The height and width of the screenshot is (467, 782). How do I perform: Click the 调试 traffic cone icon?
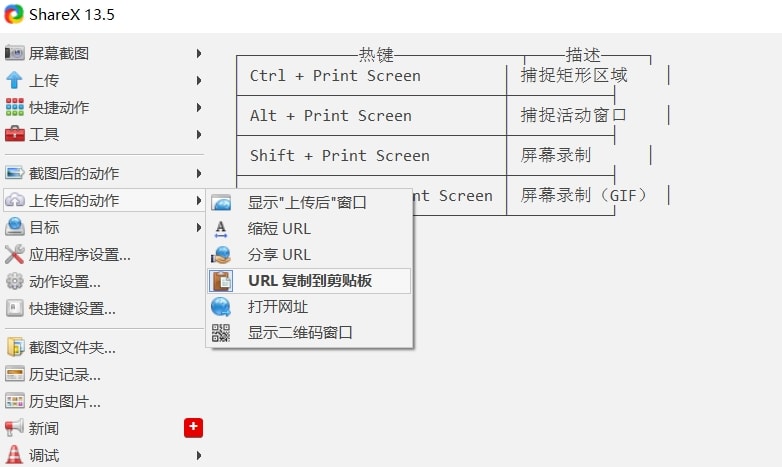[x=14, y=455]
